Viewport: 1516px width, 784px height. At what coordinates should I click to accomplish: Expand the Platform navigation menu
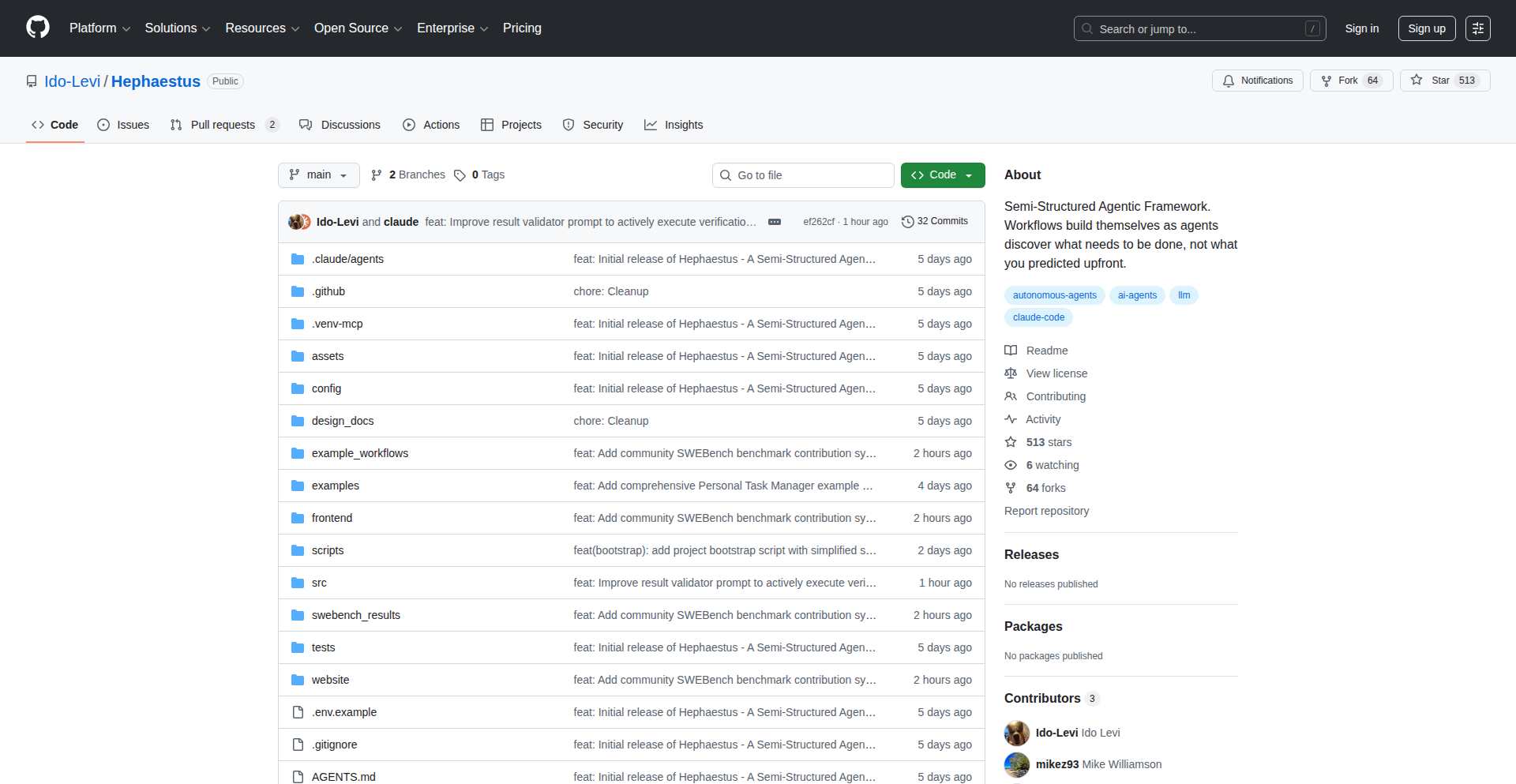[x=99, y=28]
